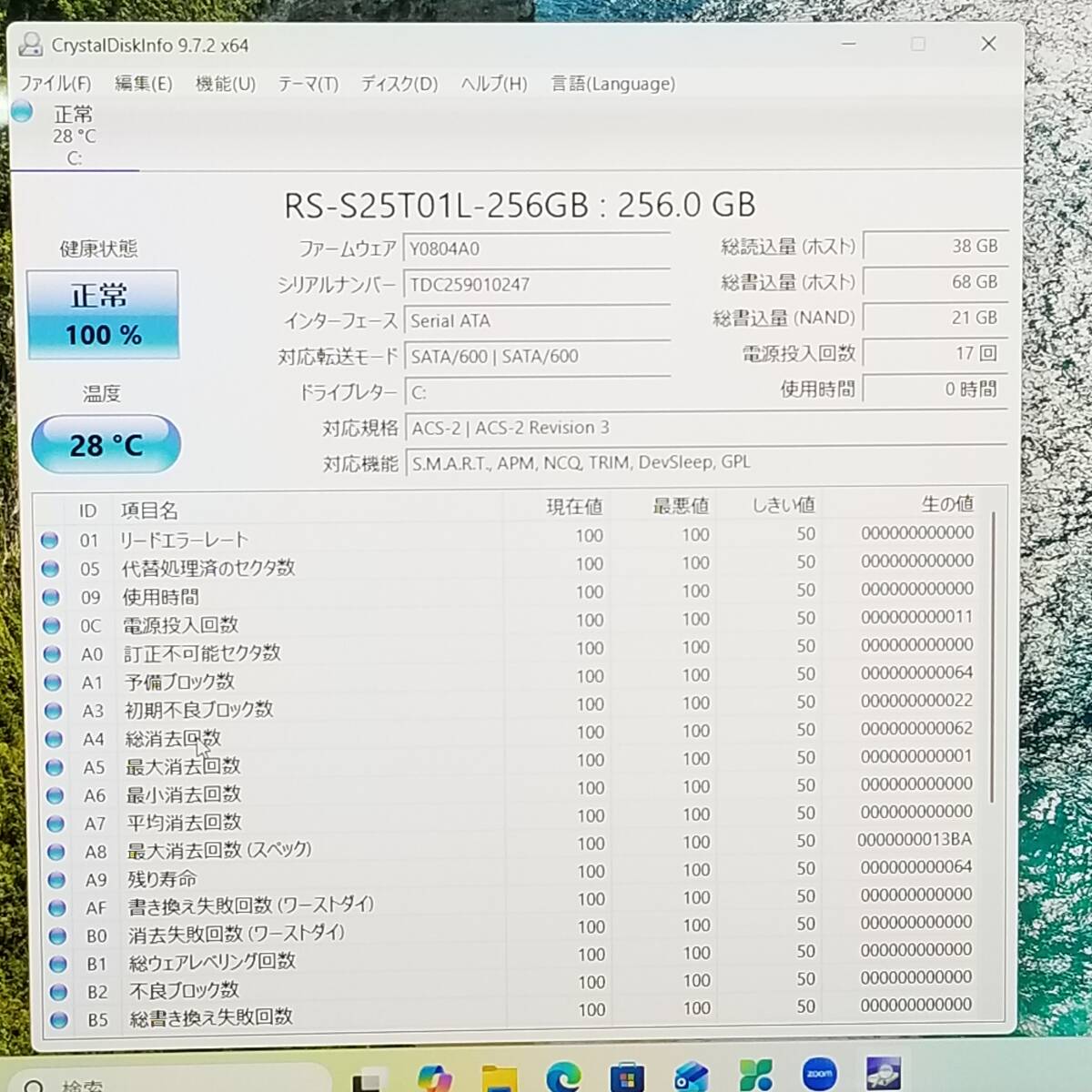This screenshot has height=1092, width=1092.
Task: Open File Explorer from the taskbar
Action: [499, 1077]
